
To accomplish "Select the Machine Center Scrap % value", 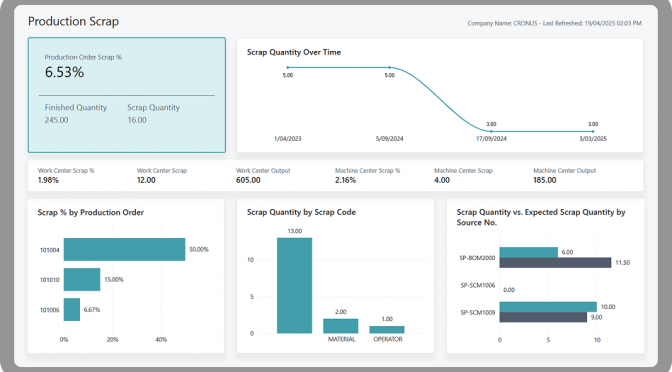I will [345, 180].
